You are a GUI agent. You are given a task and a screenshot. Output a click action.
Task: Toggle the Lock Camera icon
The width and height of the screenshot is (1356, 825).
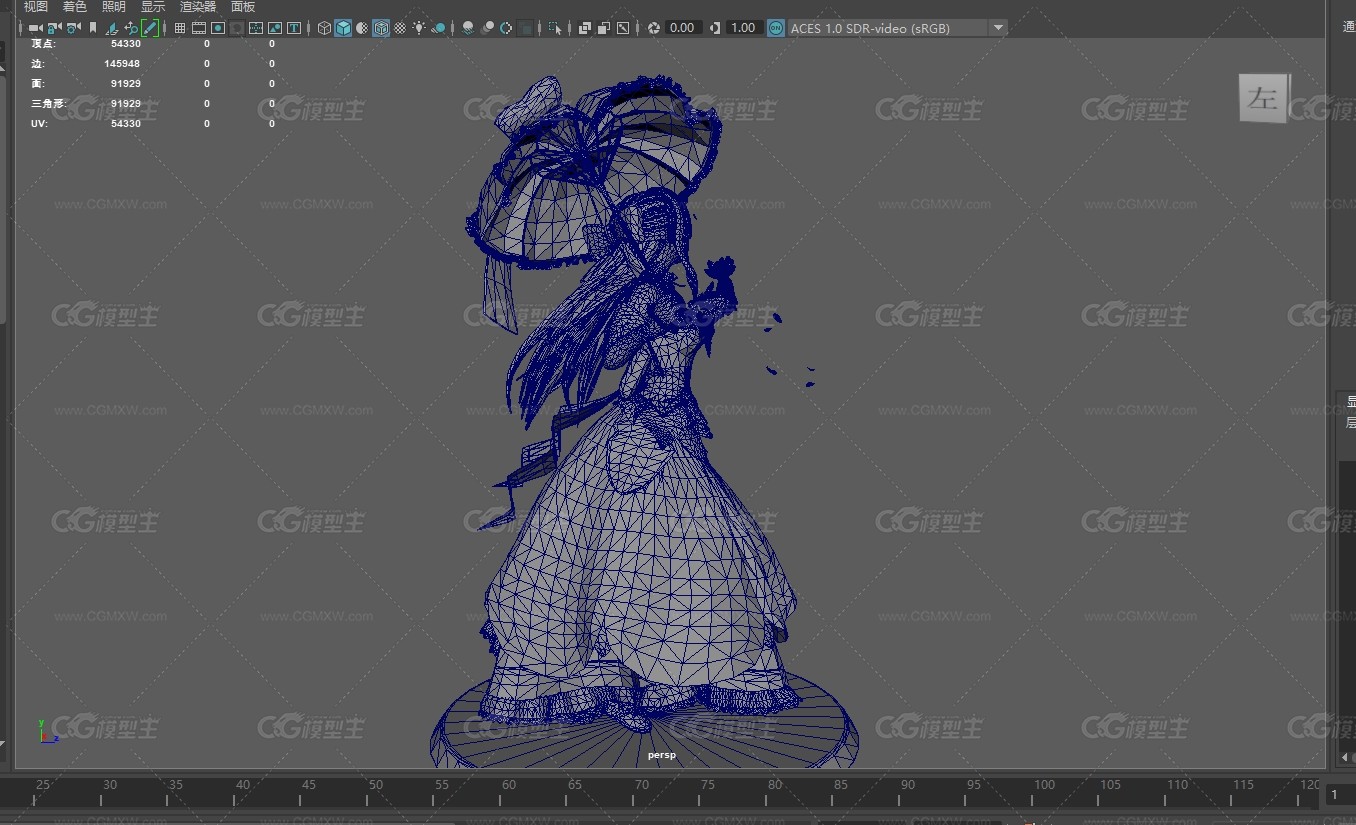(x=54, y=28)
